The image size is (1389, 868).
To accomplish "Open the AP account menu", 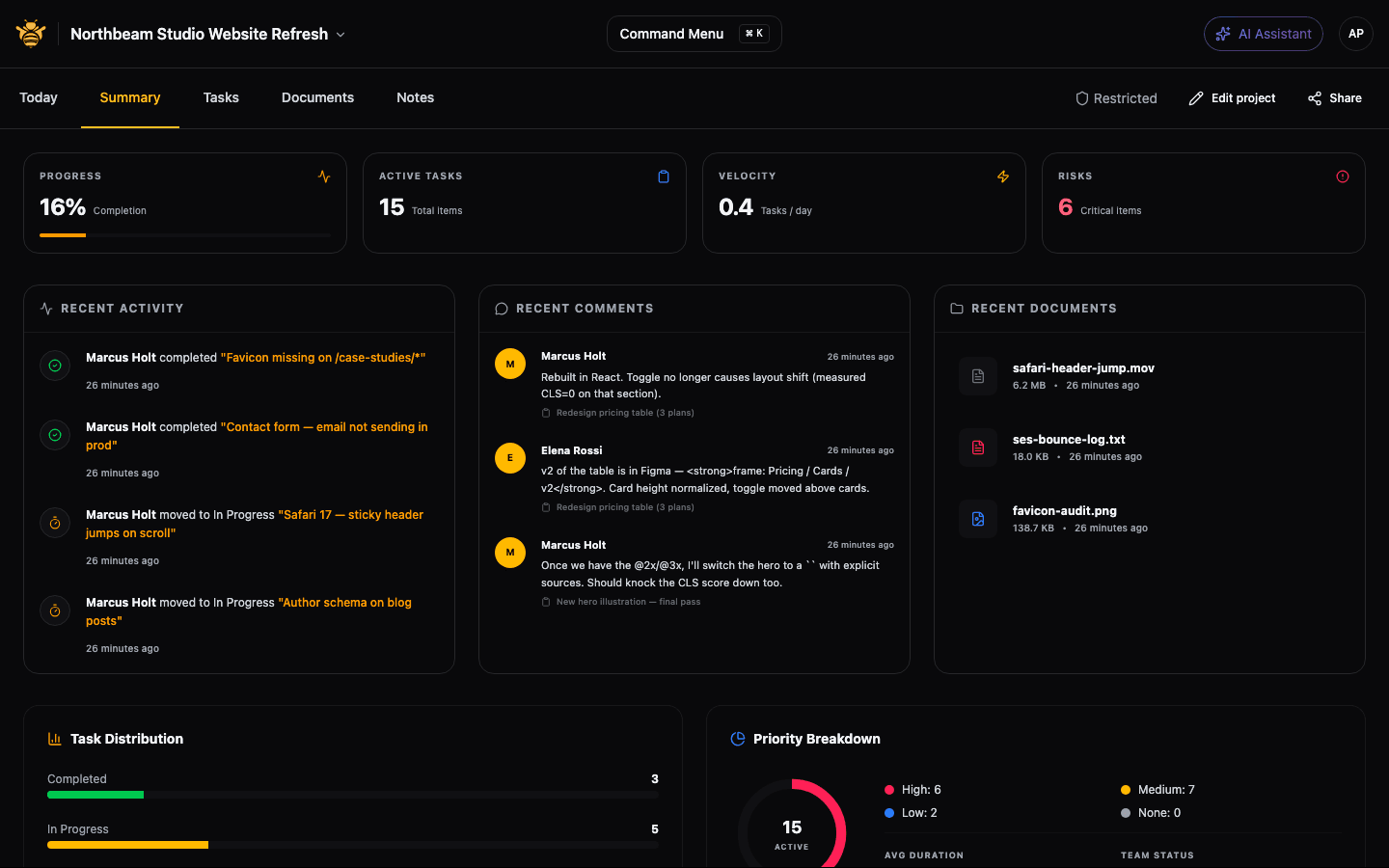I will point(1356,33).
